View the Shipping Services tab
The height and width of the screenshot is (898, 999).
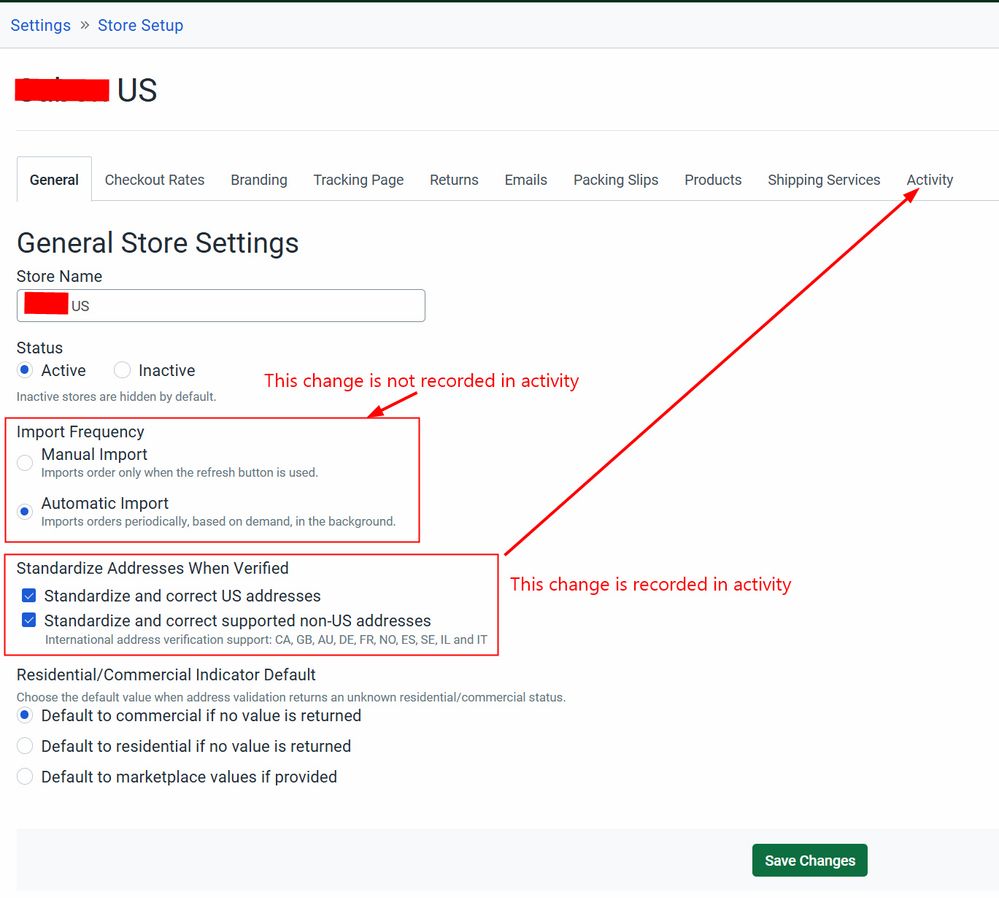coord(824,180)
